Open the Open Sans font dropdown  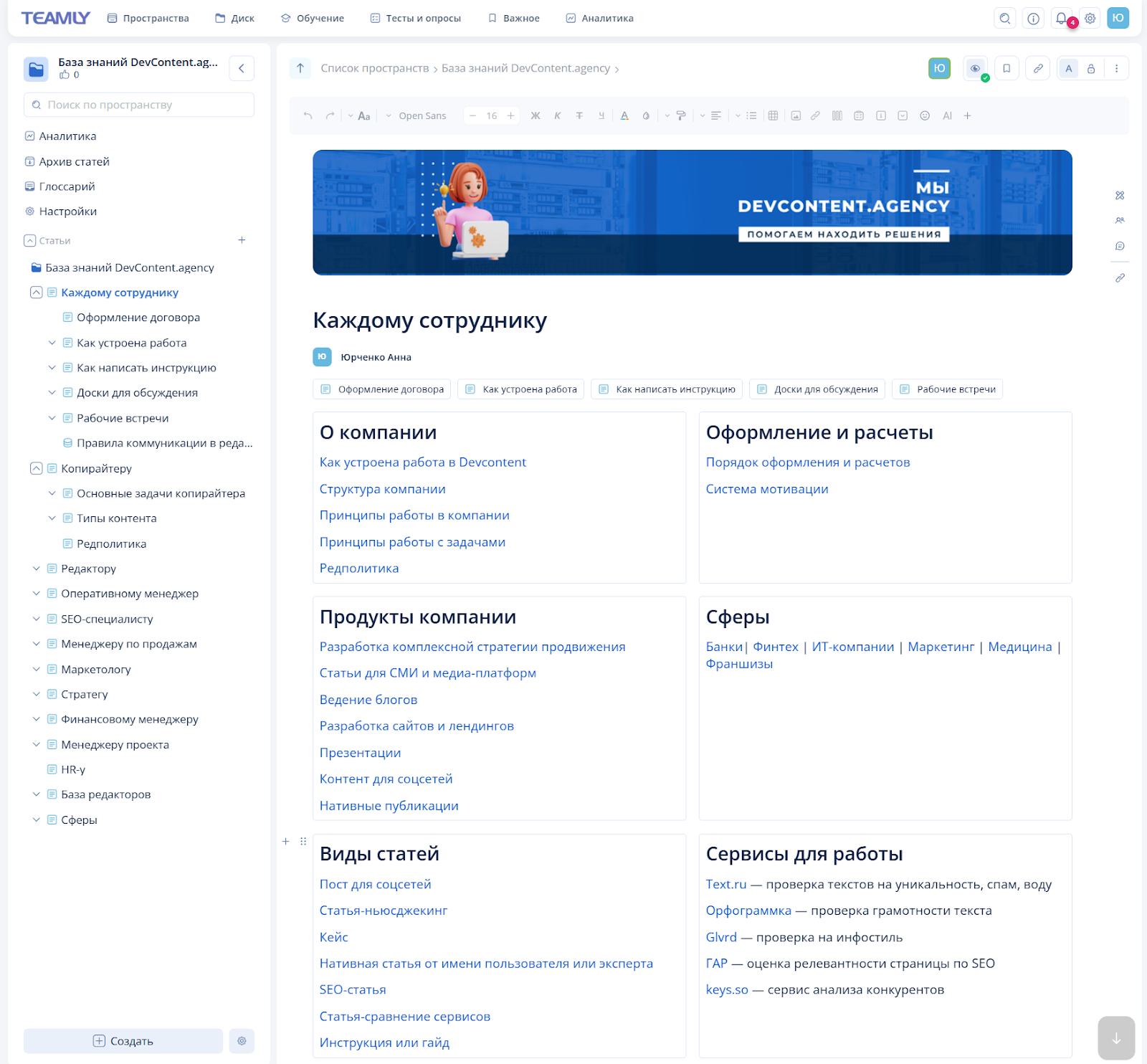[x=416, y=115]
